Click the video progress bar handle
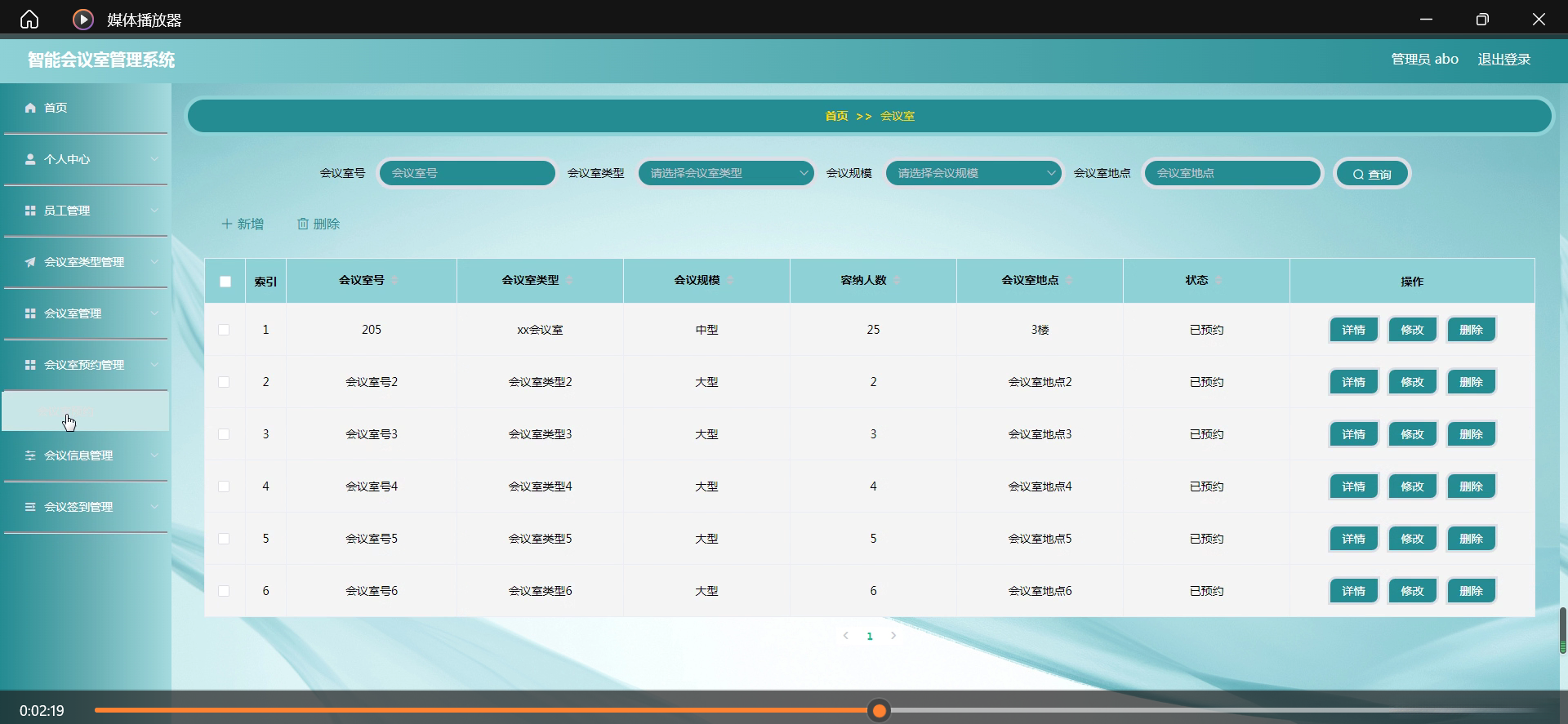 [880, 711]
